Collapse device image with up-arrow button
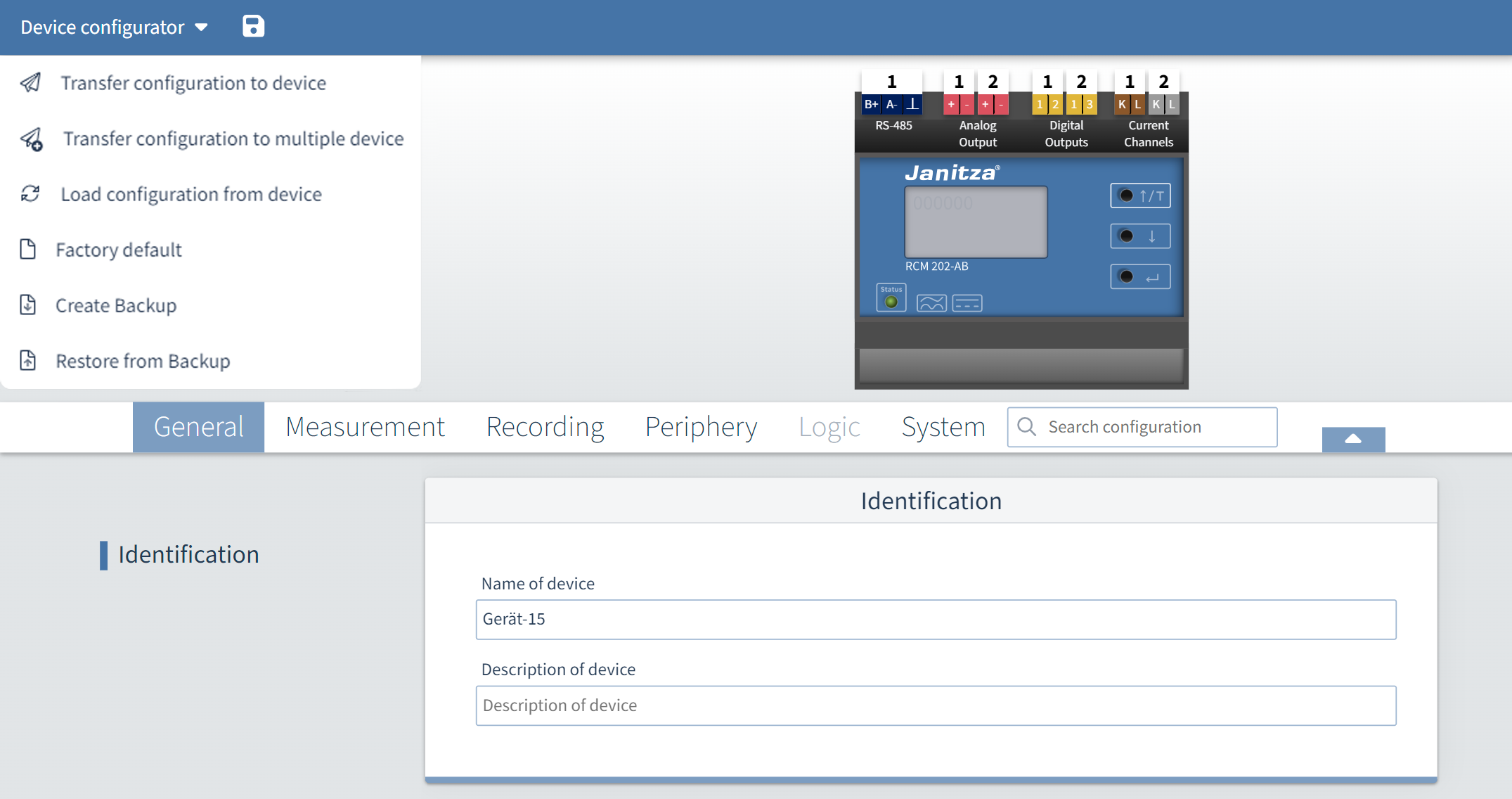This screenshot has height=799, width=1512. pyautogui.click(x=1353, y=440)
